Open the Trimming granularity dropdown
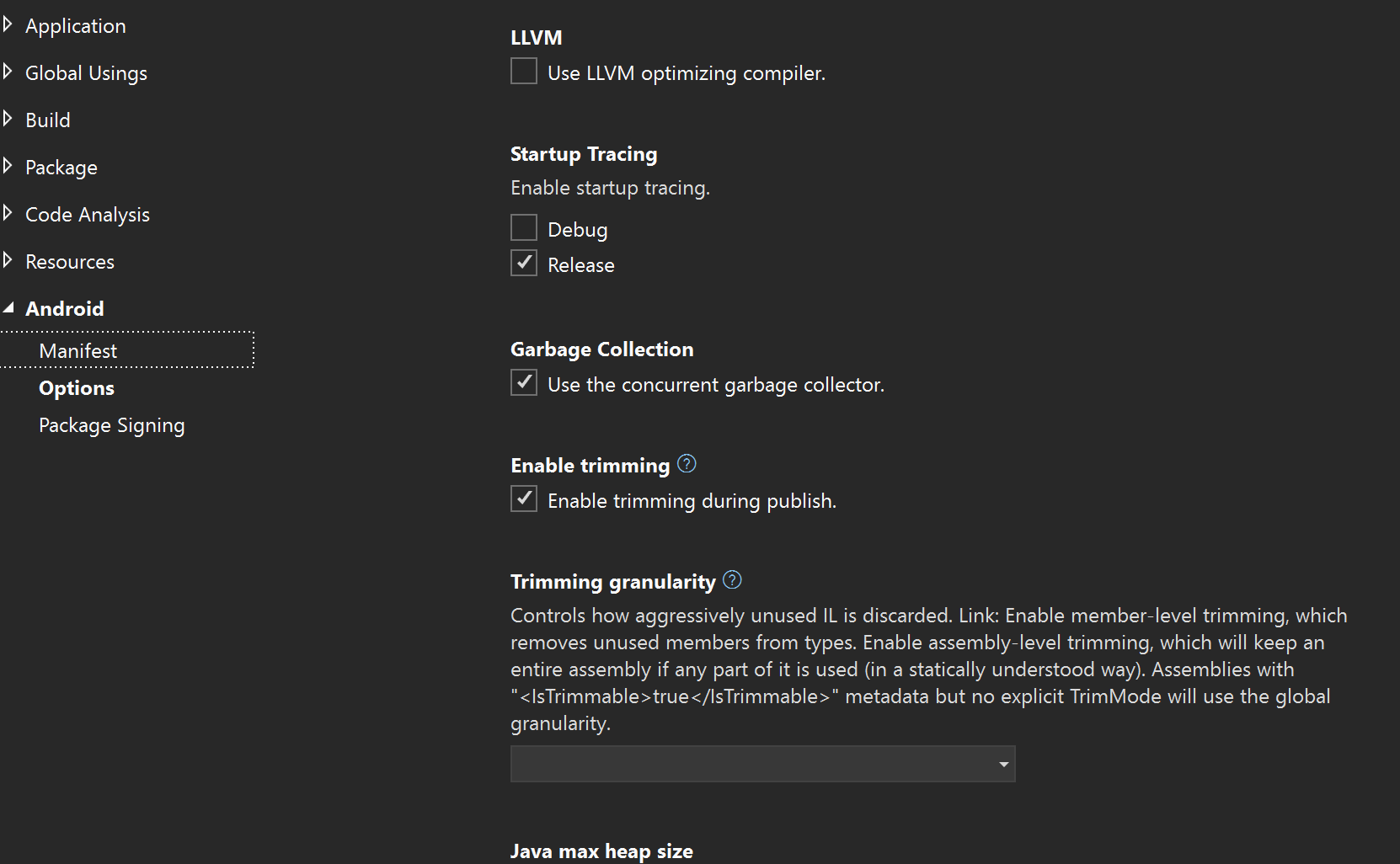1400x864 pixels. (762, 764)
